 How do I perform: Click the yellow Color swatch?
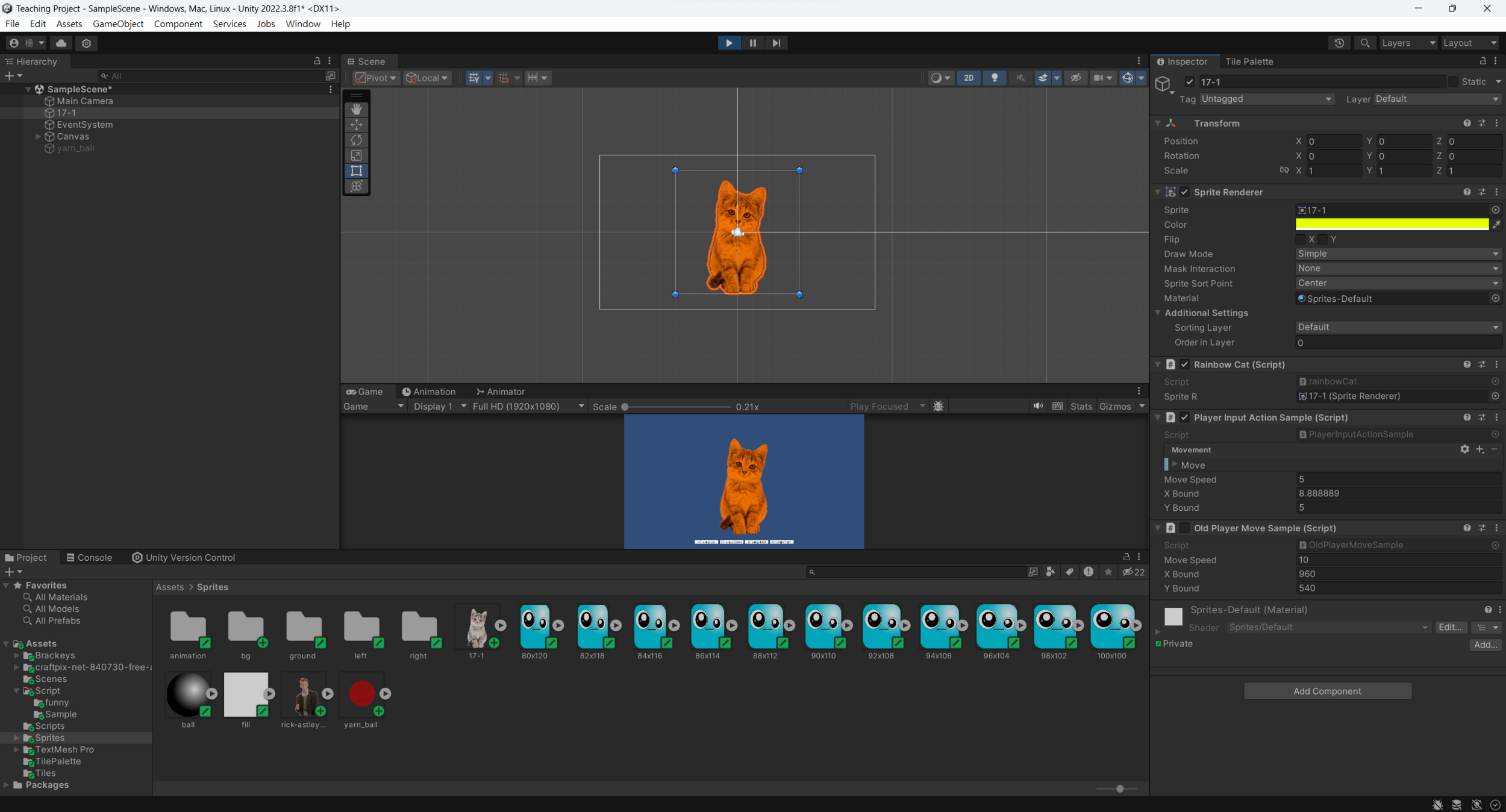click(1392, 224)
